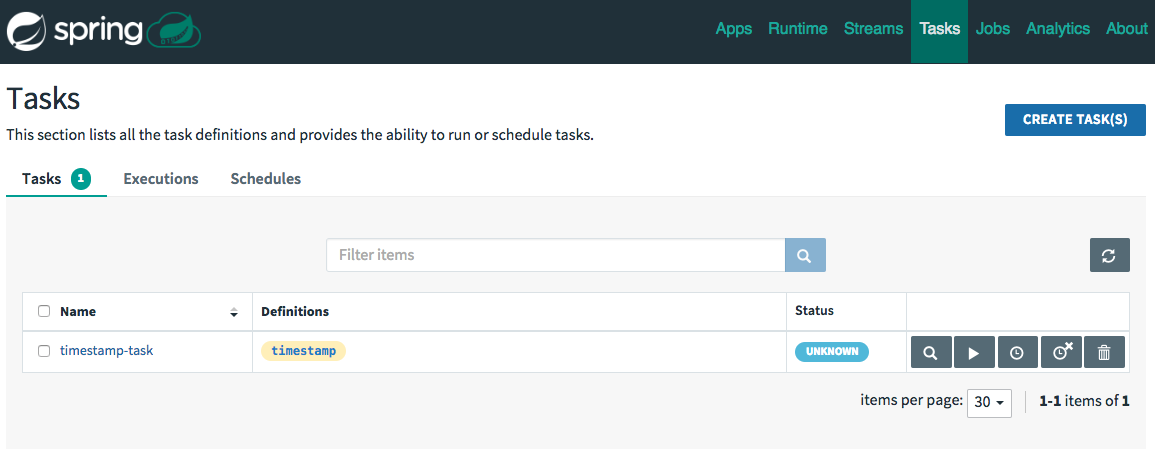Click the CREATE TASK(S) button

[1075, 119]
